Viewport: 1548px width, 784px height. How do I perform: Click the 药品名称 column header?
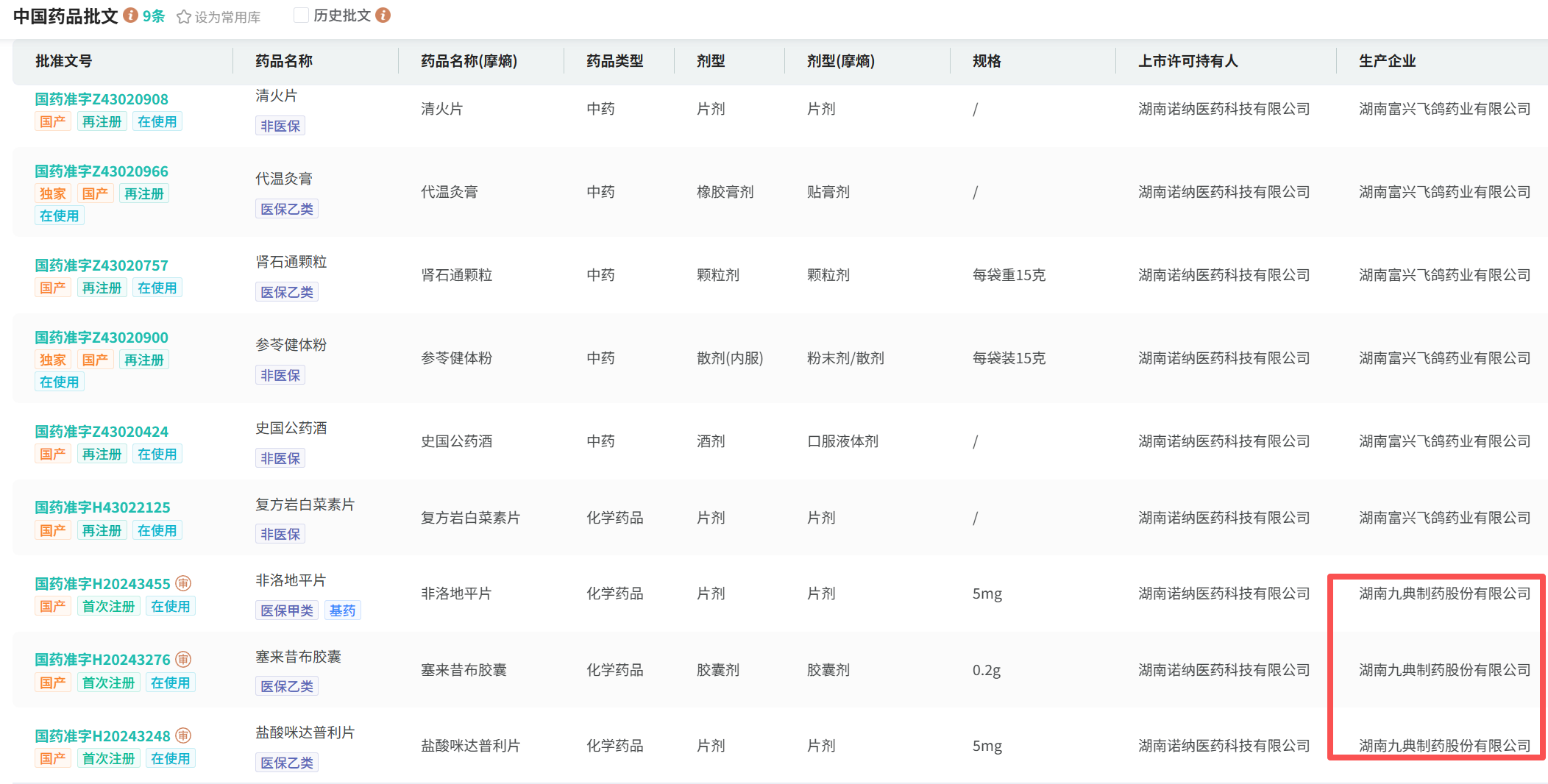[284, 61]
